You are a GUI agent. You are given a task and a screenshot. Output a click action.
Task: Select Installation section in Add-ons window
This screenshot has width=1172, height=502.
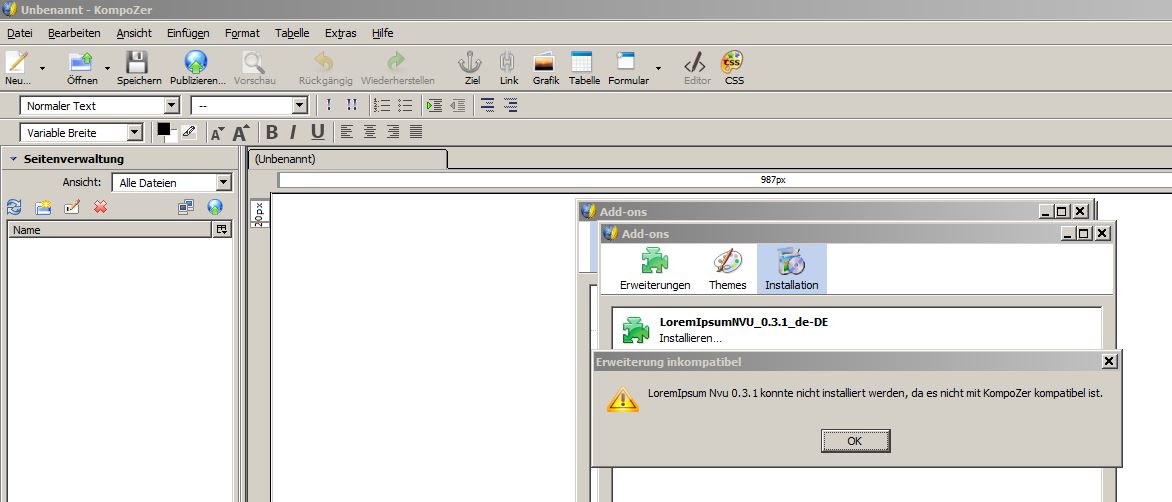[792, 270]
